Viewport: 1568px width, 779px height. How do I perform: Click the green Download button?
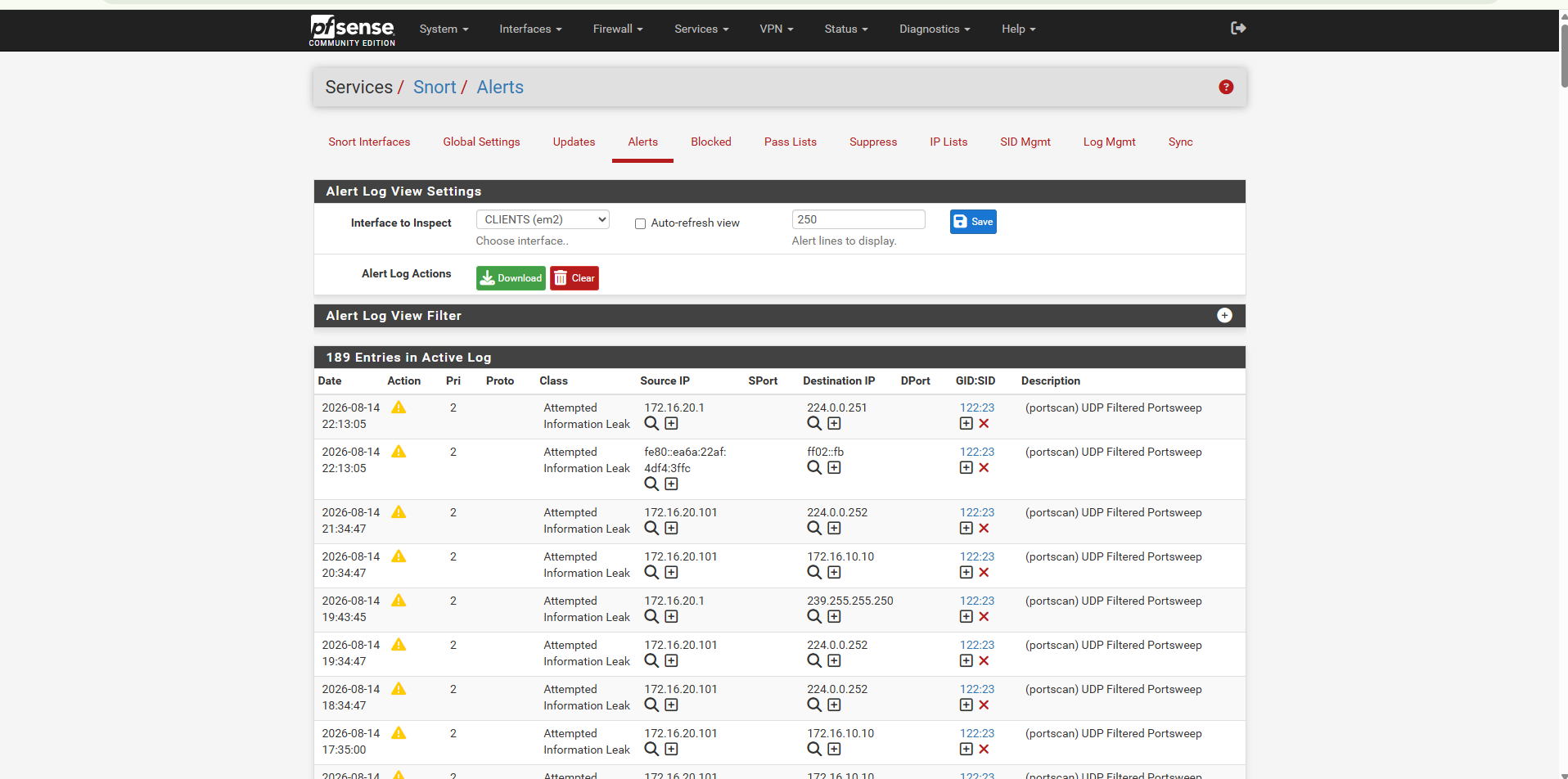pyautogui.click(x=511, y=278)
